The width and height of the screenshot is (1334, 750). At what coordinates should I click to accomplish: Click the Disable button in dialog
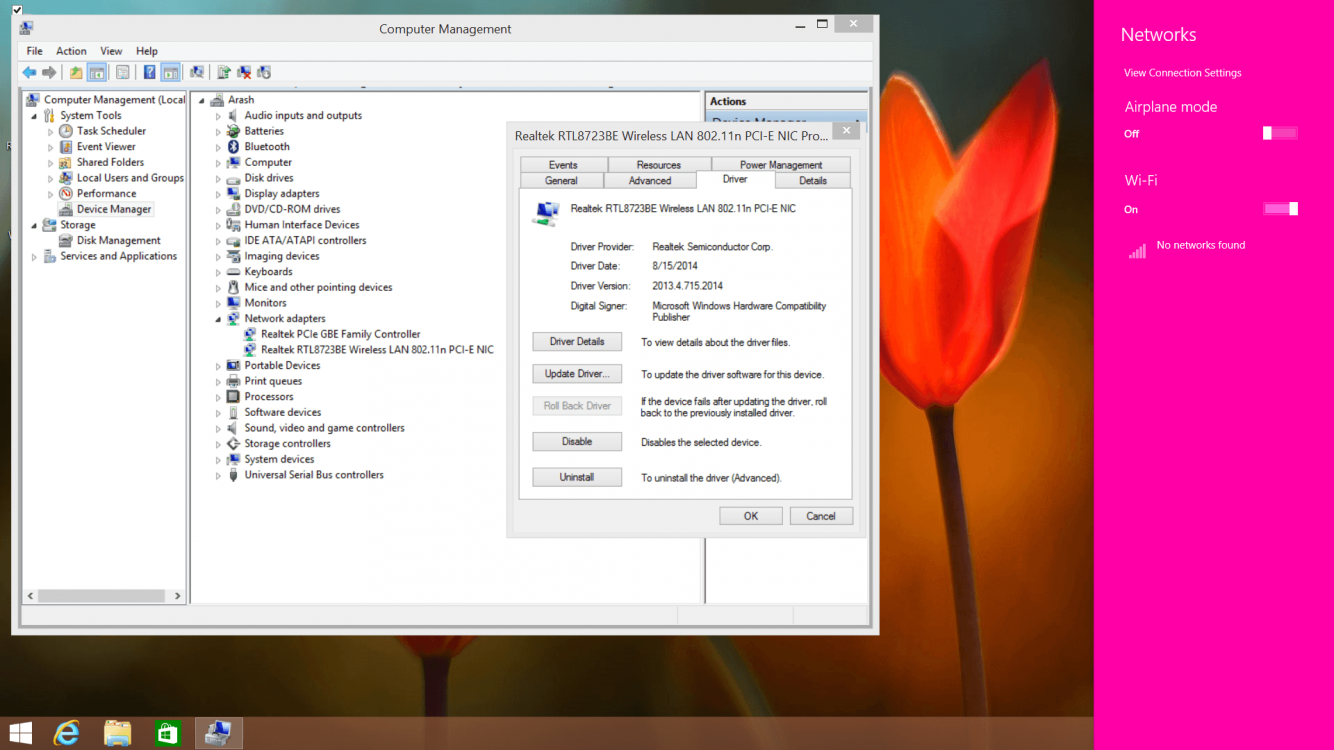click(x=577, y=442)
